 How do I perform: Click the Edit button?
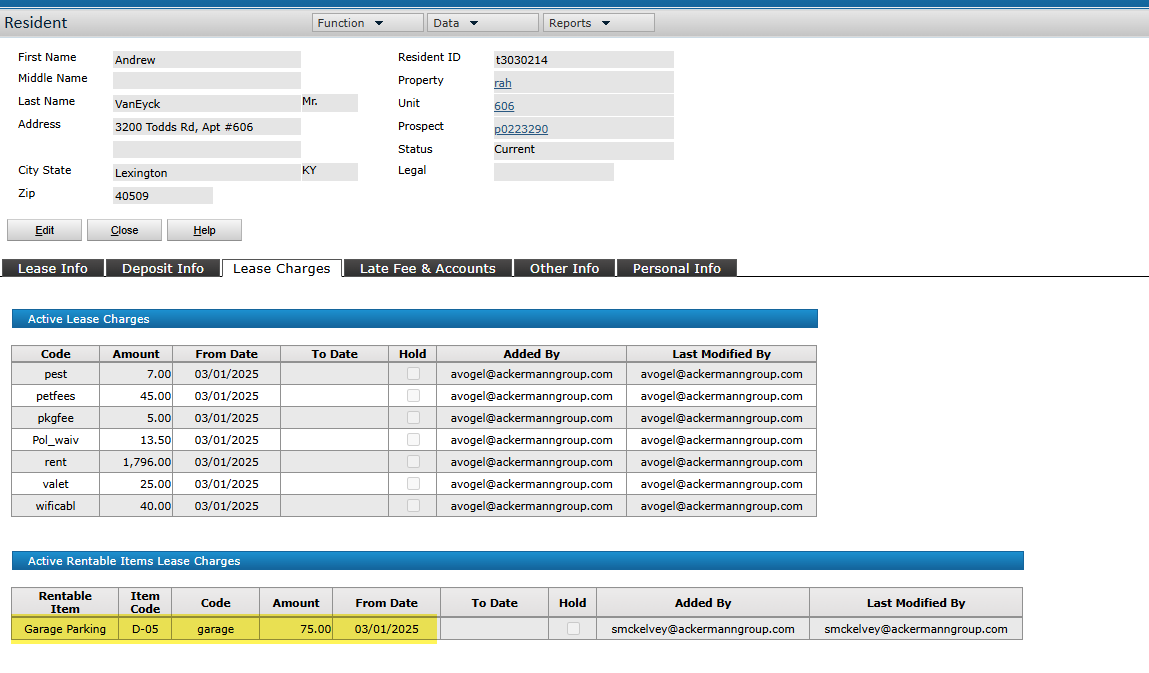[44, 230]
